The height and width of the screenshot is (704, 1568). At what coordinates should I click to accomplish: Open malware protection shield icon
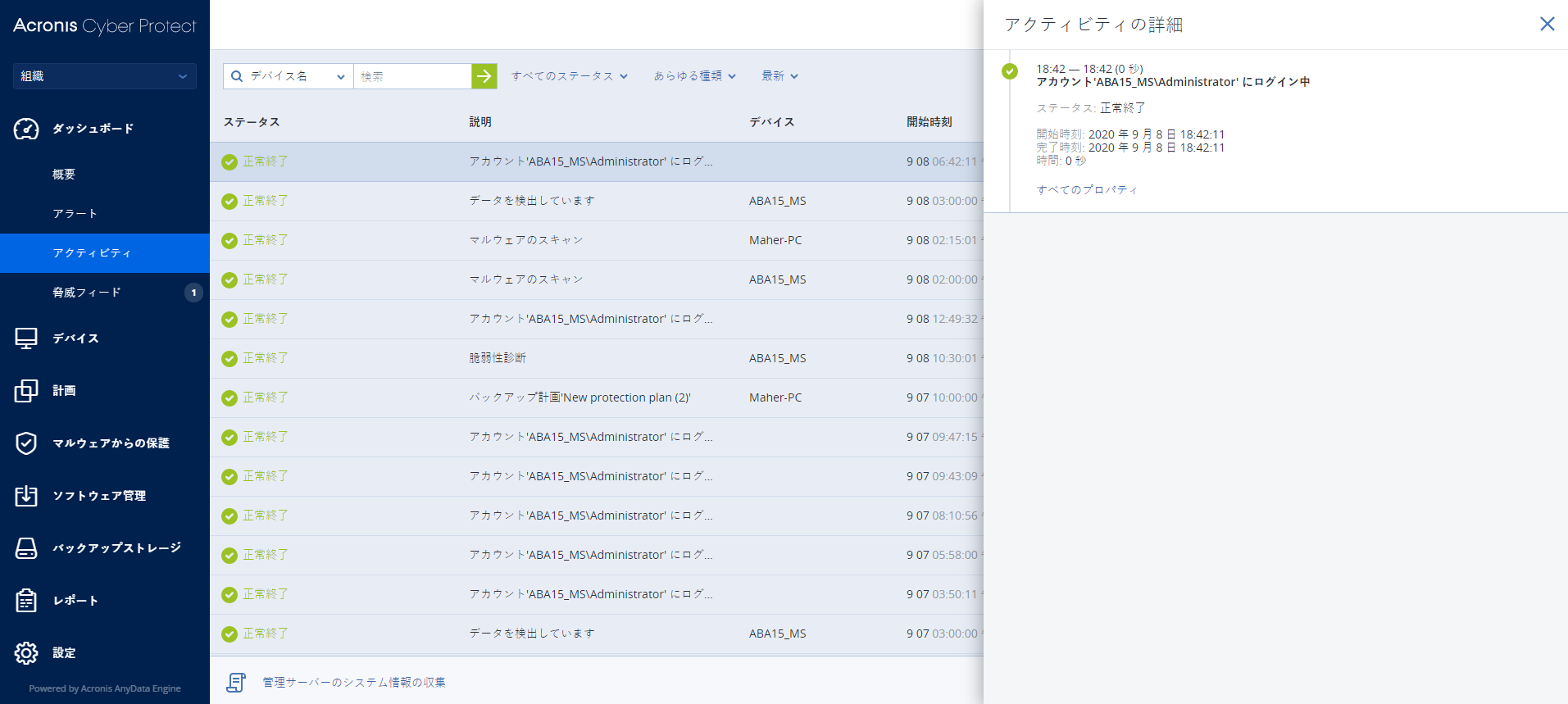[26, 443]
